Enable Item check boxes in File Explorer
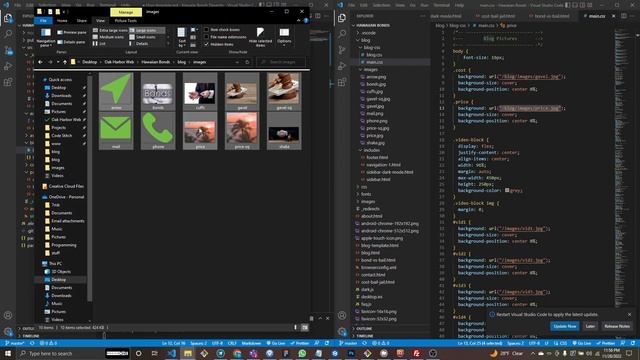The height and width of the screenshot is (360, 640). (207, 29)
